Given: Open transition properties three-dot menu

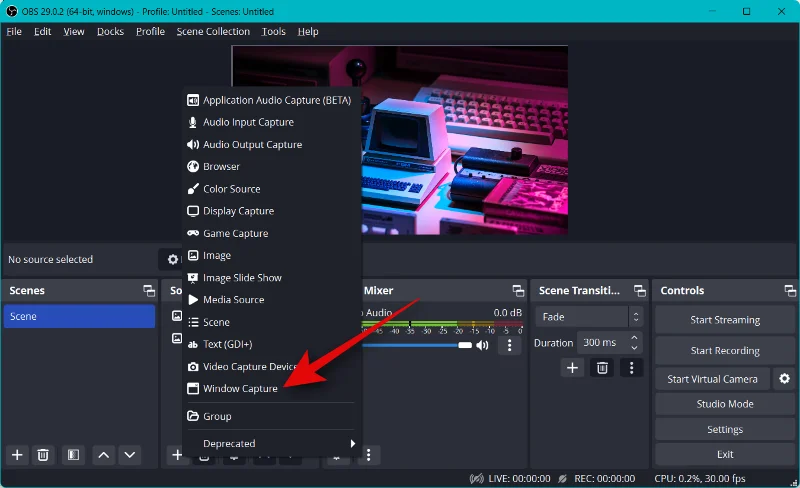Looking at the screenshot, I should (x=632, y=368).
